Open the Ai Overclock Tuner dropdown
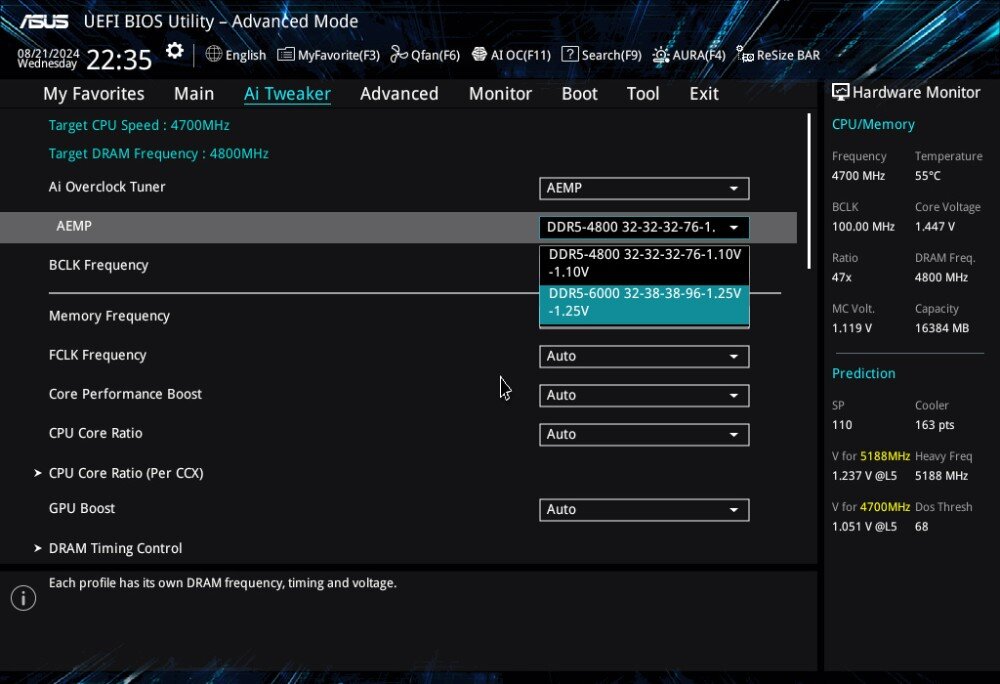 643,188
